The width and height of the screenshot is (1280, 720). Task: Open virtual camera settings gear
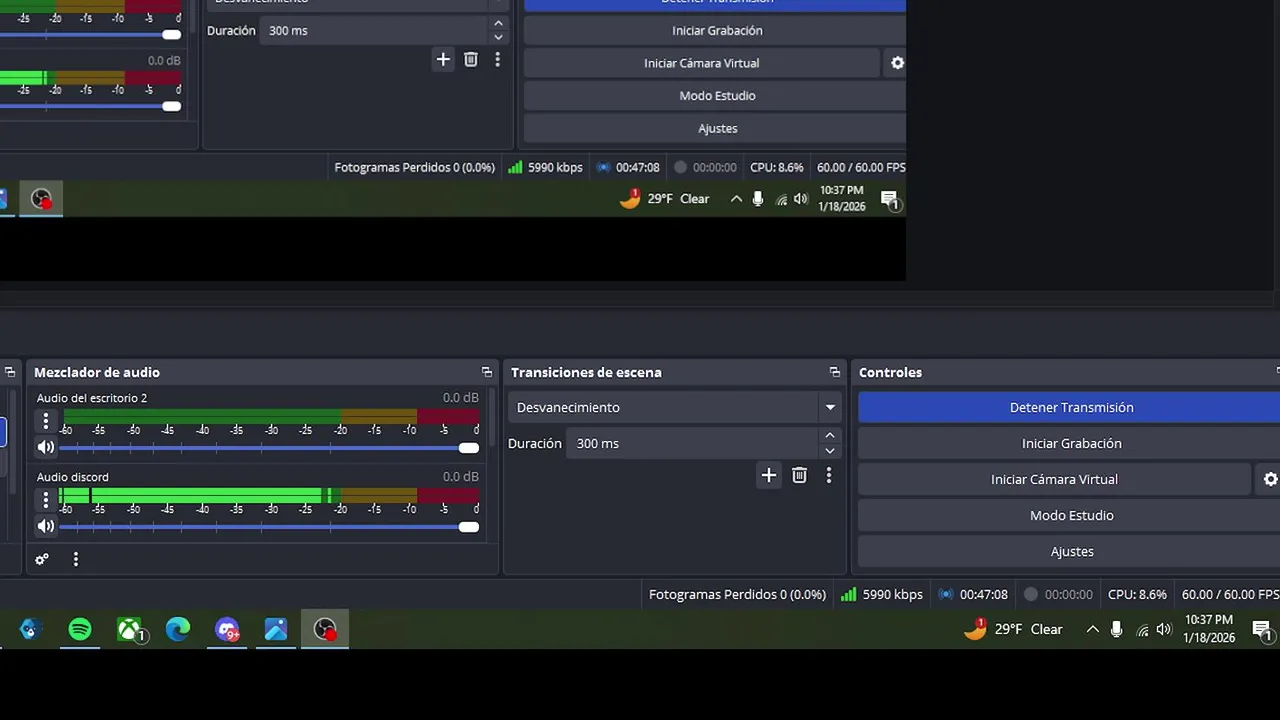point(1269,479)
